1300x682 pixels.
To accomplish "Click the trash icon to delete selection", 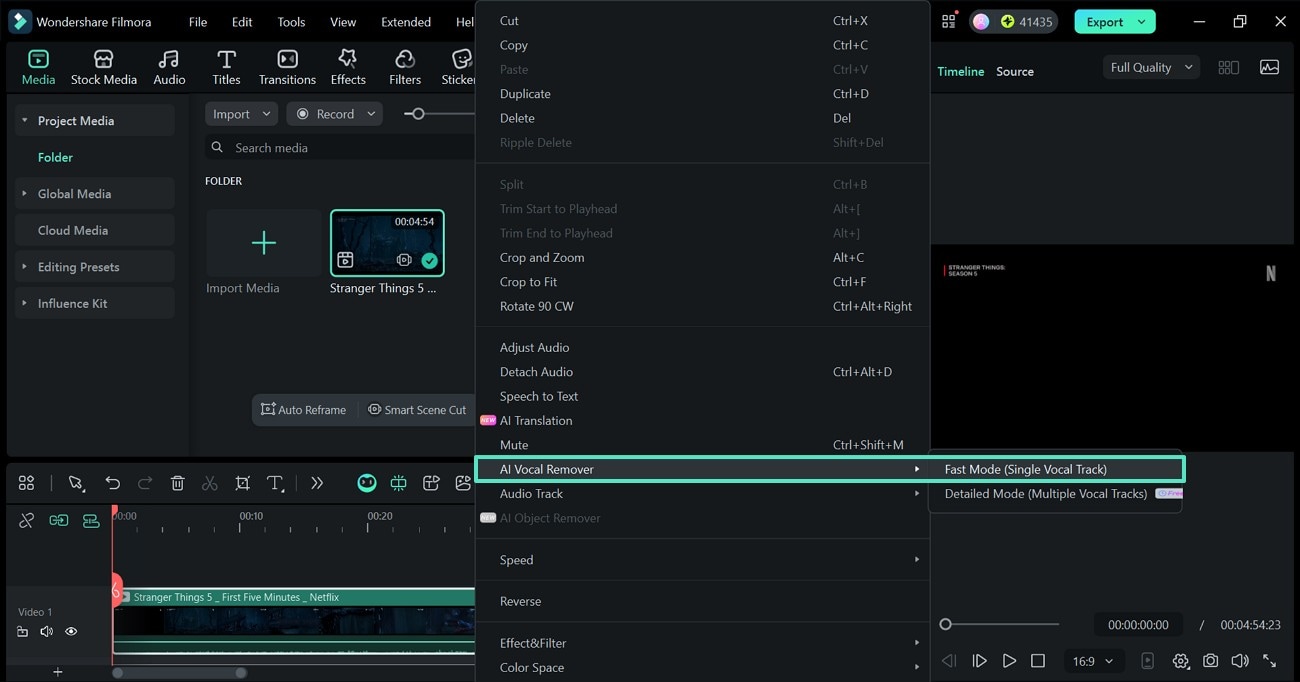I will [177, 483].
